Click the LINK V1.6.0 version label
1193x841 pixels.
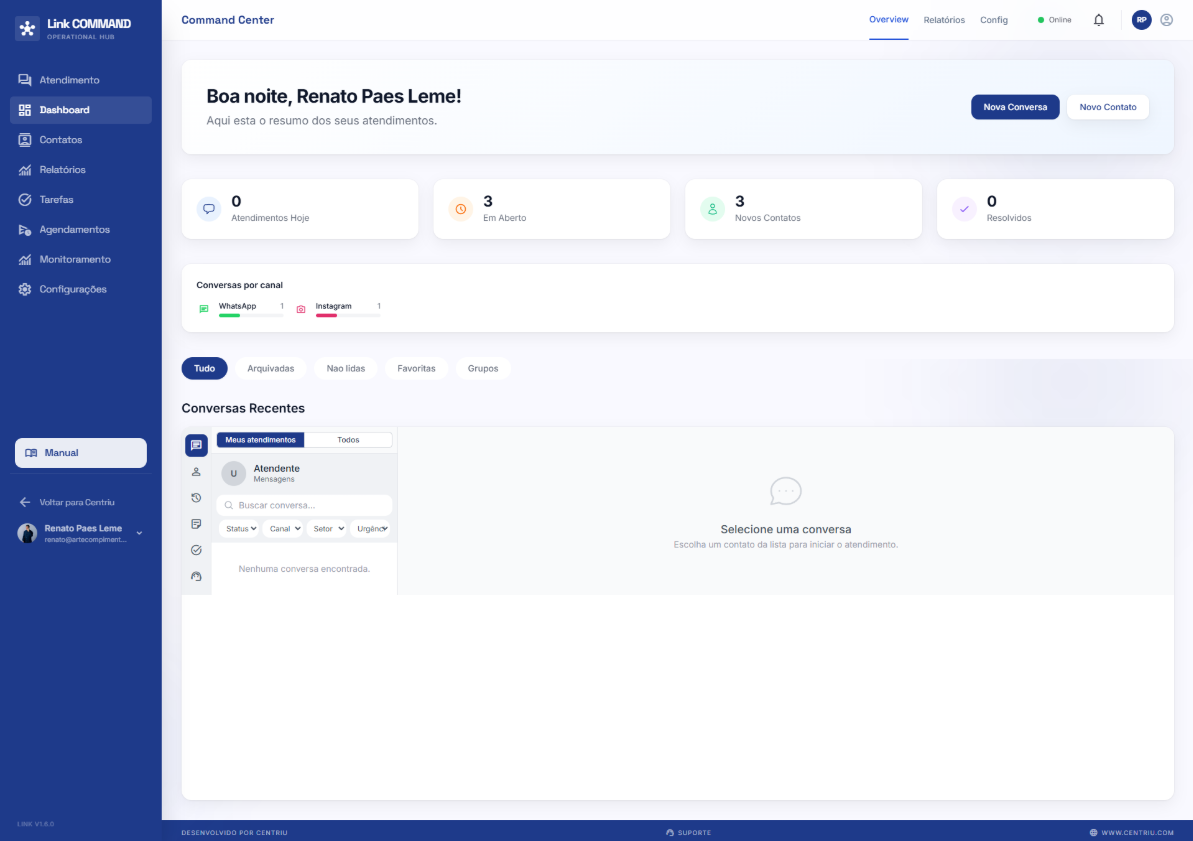[x=36, y=824]
